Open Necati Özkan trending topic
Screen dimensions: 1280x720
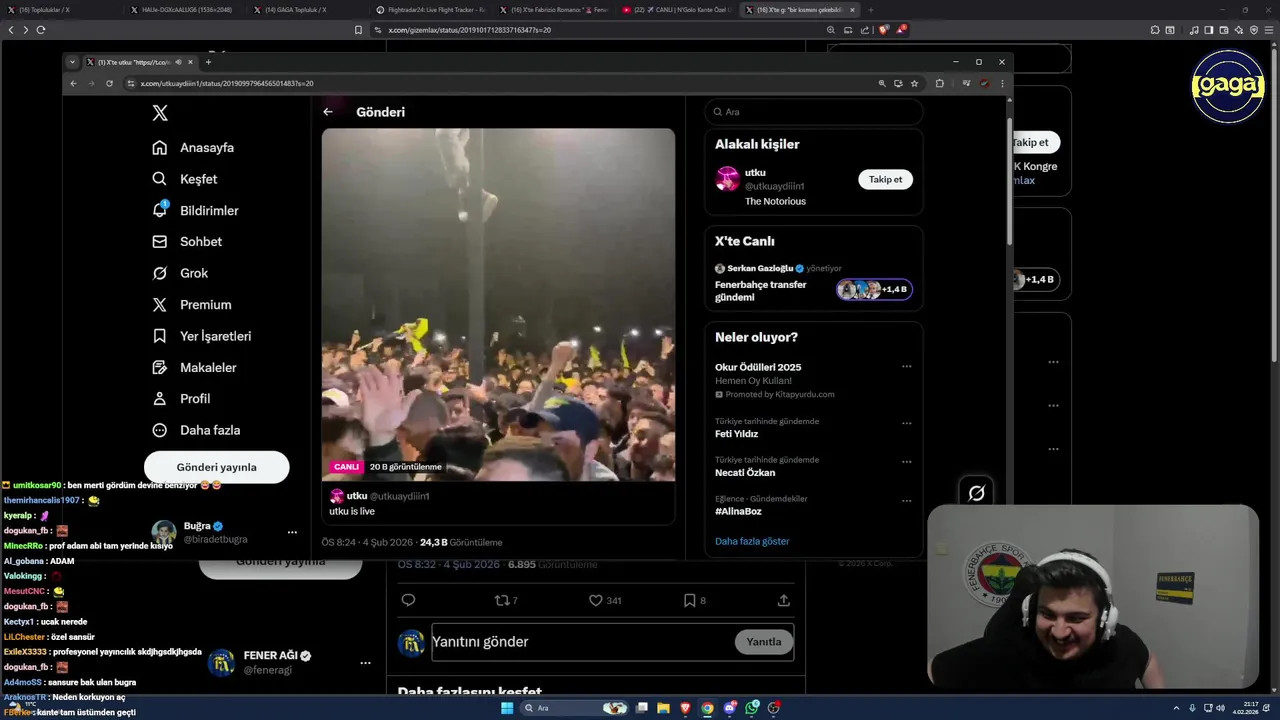click(745, 473)
